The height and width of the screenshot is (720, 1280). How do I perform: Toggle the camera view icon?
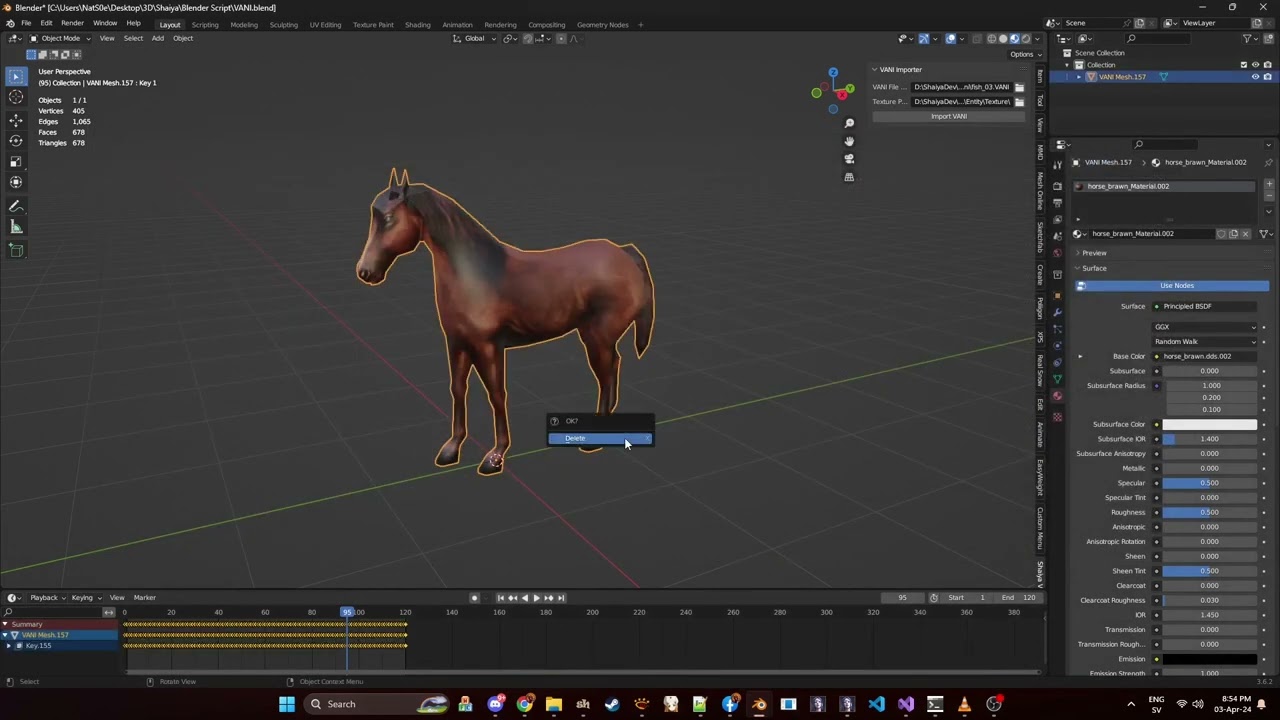[x=849, y=159]
